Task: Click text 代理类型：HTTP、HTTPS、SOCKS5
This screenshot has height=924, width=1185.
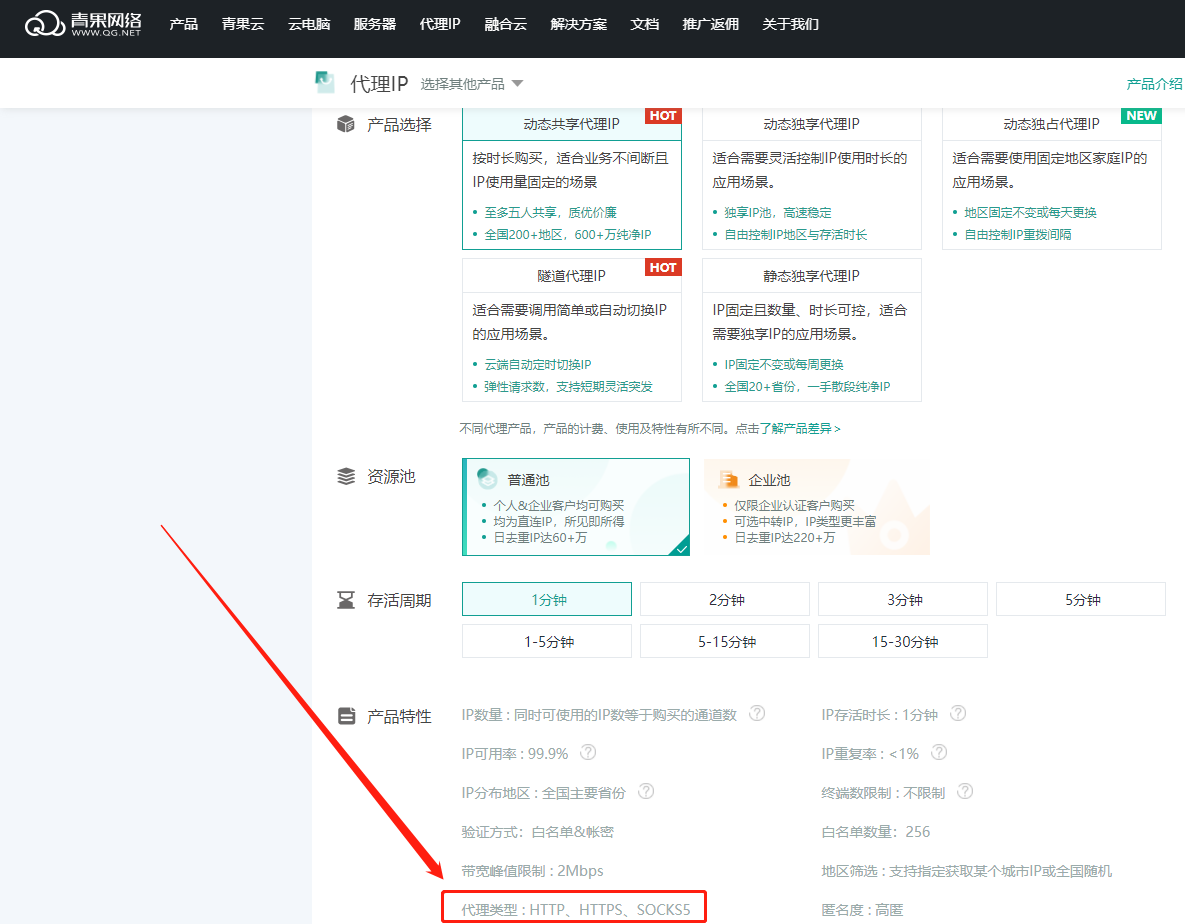Action: (x=576, y=910)
